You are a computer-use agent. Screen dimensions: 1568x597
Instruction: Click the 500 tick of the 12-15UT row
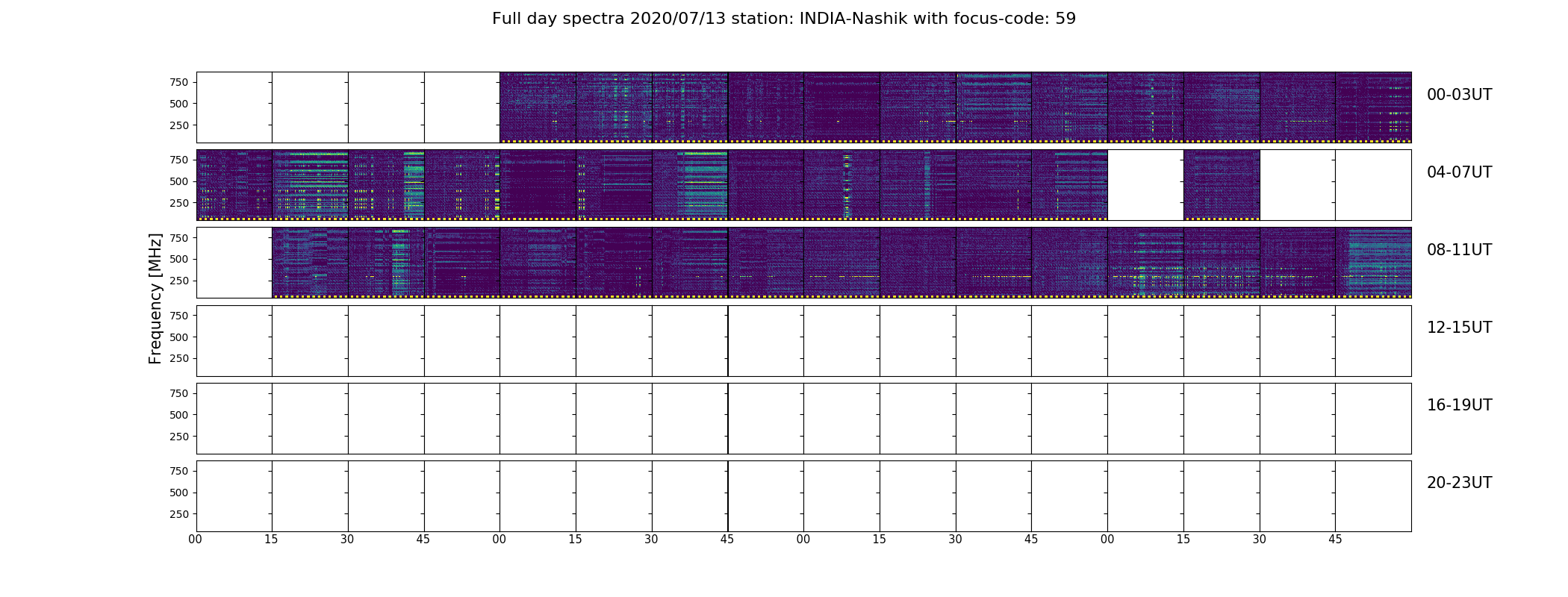pyautogui.click(x=179, y=337)
